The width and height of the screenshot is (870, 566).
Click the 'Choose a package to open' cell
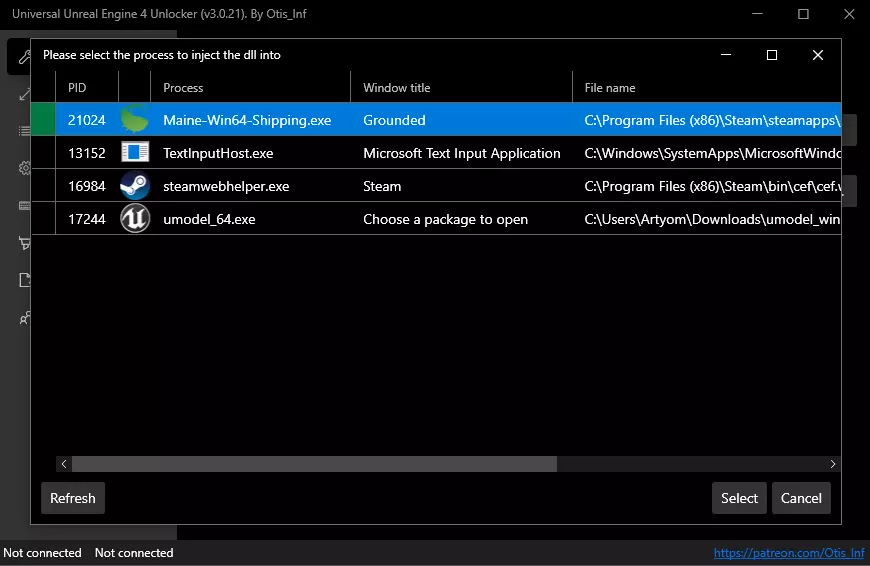coord(445,219)
